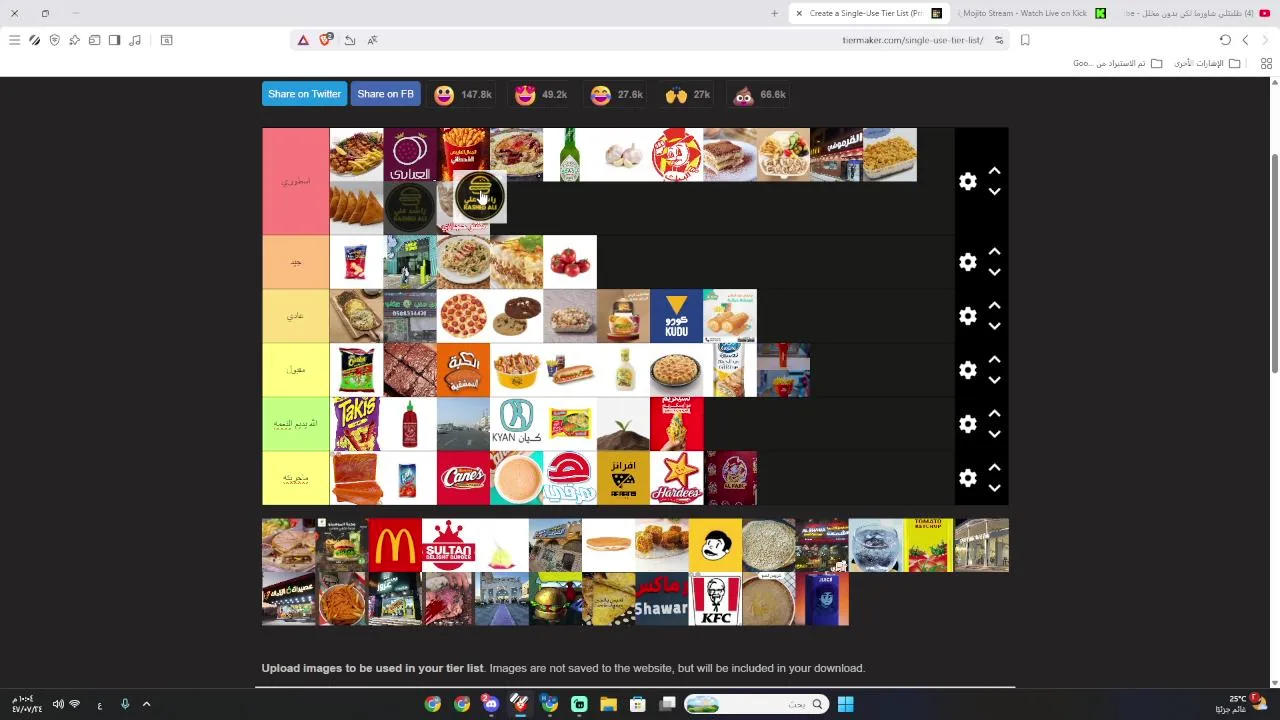This screenshot has height=720, width=1280.
Task: Move the Takis row down with its arrow
Action: point(994,434)
